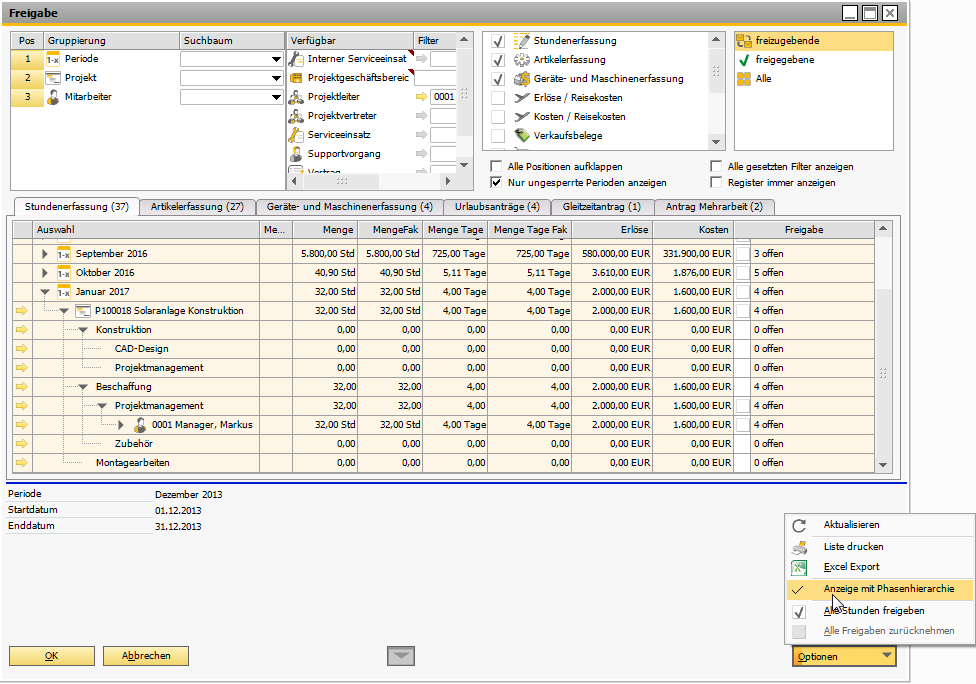
Task: Enable the Erlöse / Reisekosten checkbox
Action: (x=498, y=98)
